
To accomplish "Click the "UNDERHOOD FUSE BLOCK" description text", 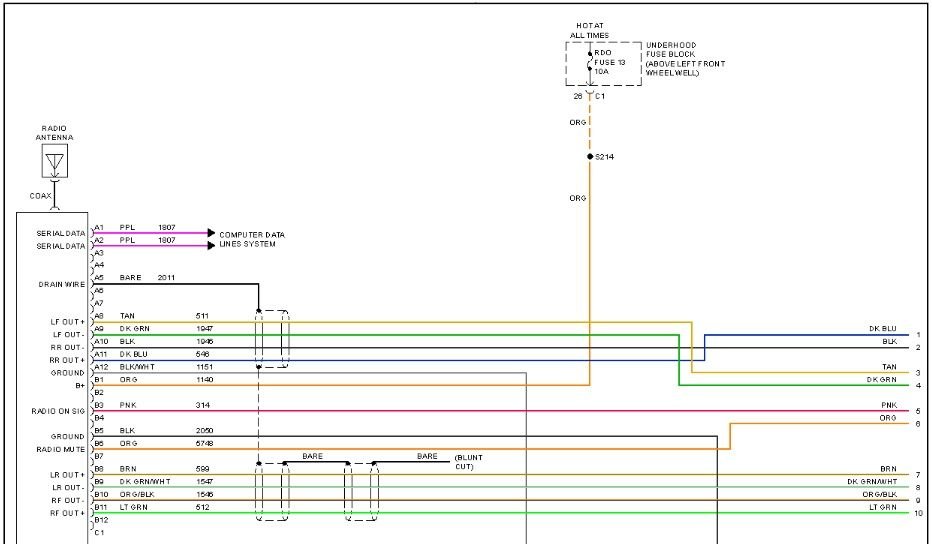I will 685,59.
